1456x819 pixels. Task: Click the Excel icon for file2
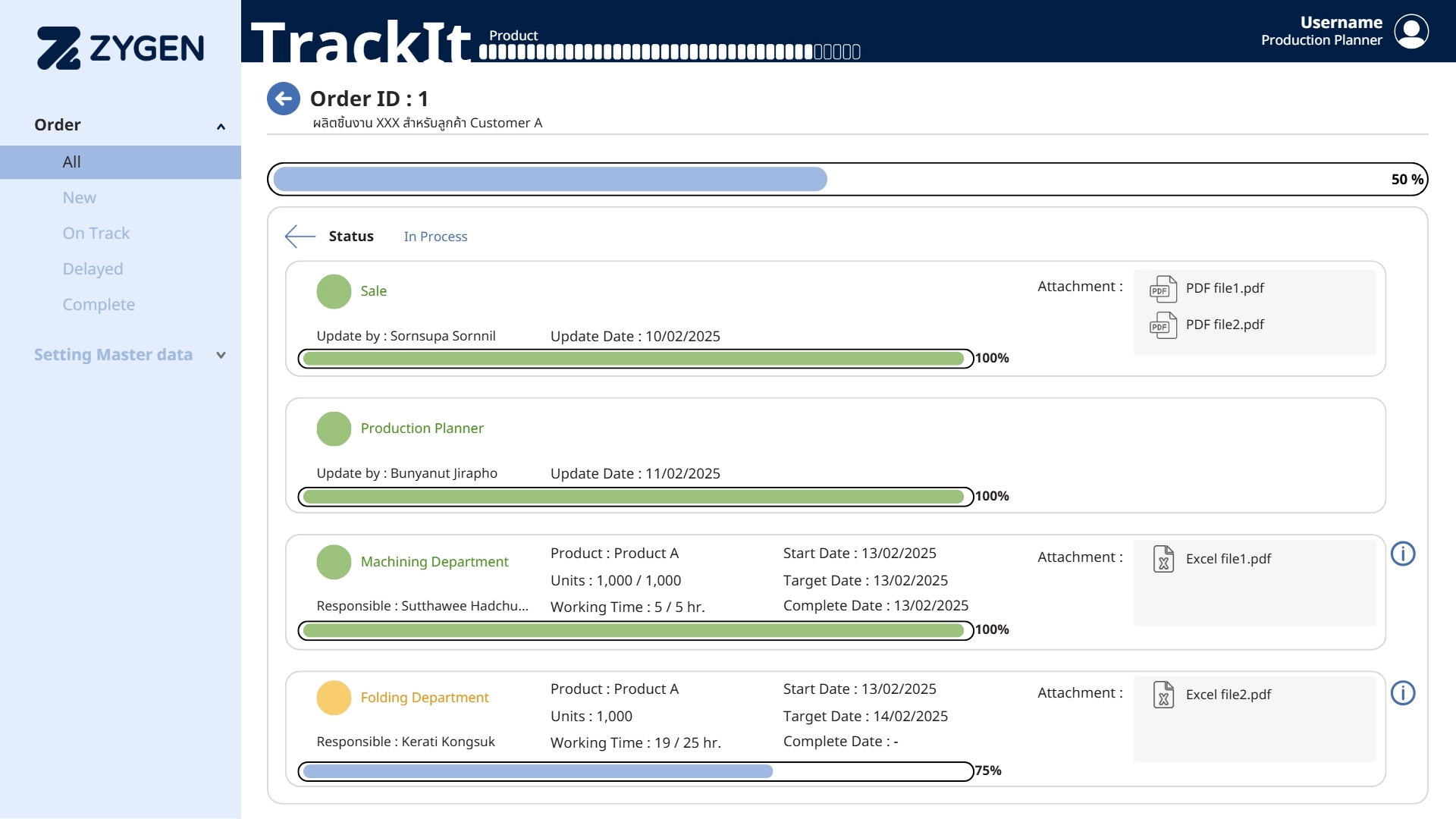click(1163, 695)
